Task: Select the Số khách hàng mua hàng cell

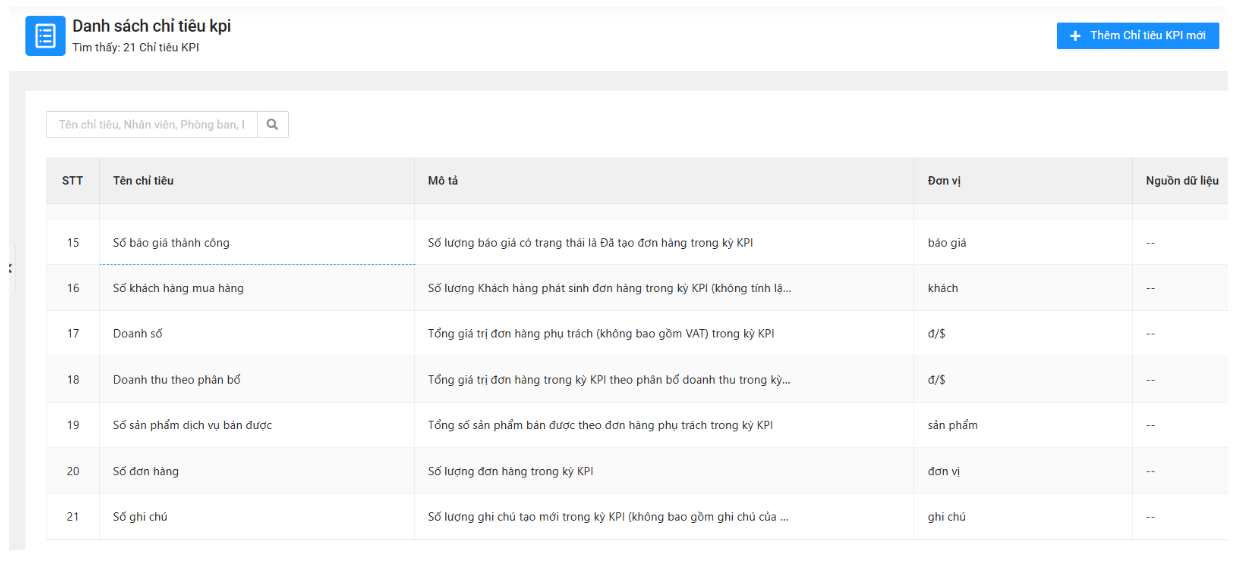Action: (257, 288)
